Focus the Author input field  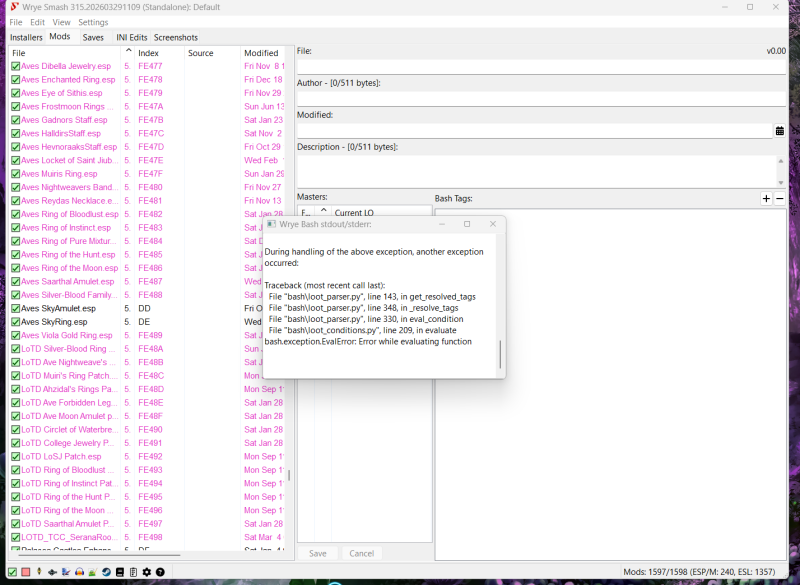coord(541,98)
